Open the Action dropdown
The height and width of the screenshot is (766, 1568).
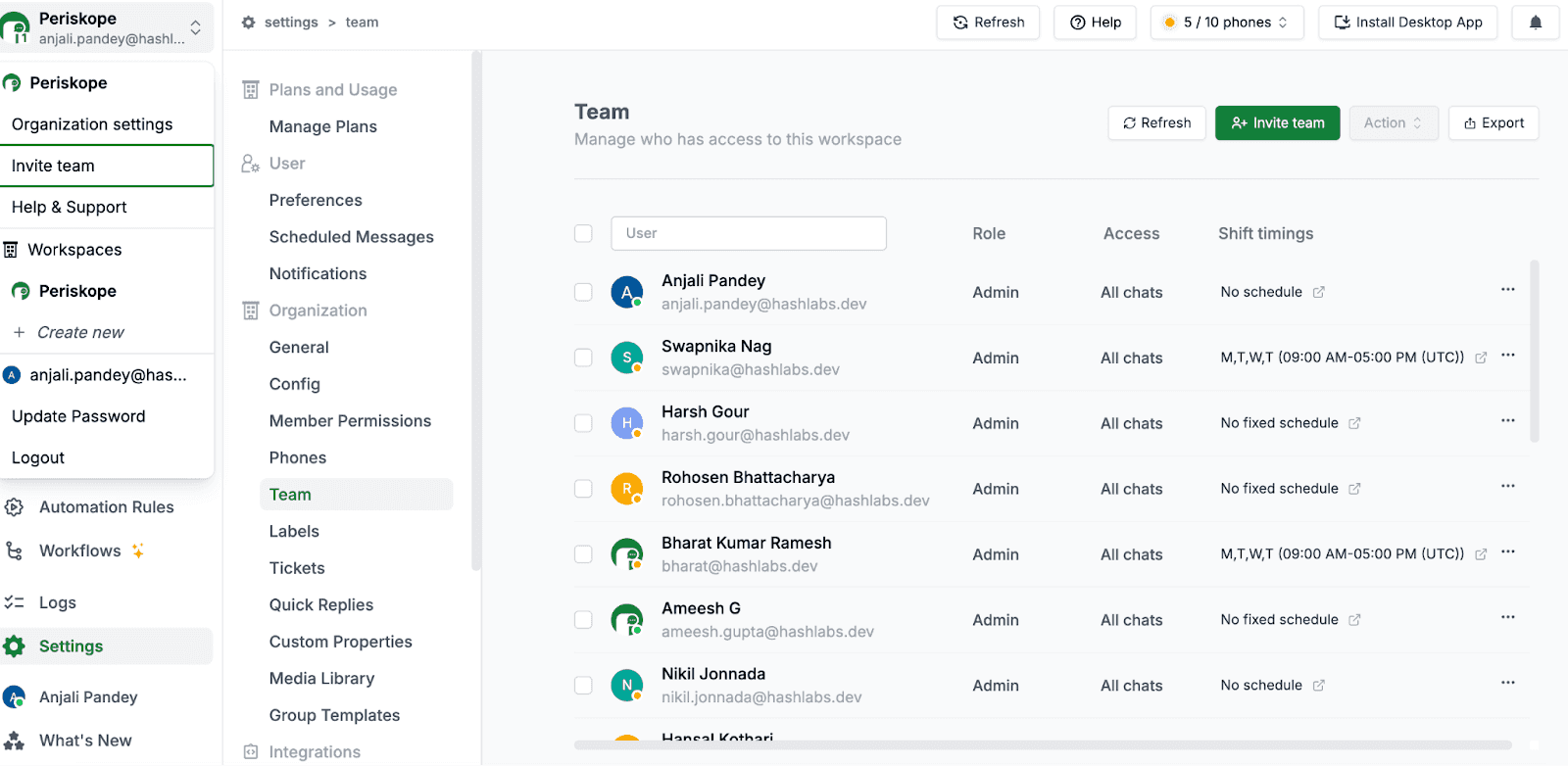tap(1393, 122)
